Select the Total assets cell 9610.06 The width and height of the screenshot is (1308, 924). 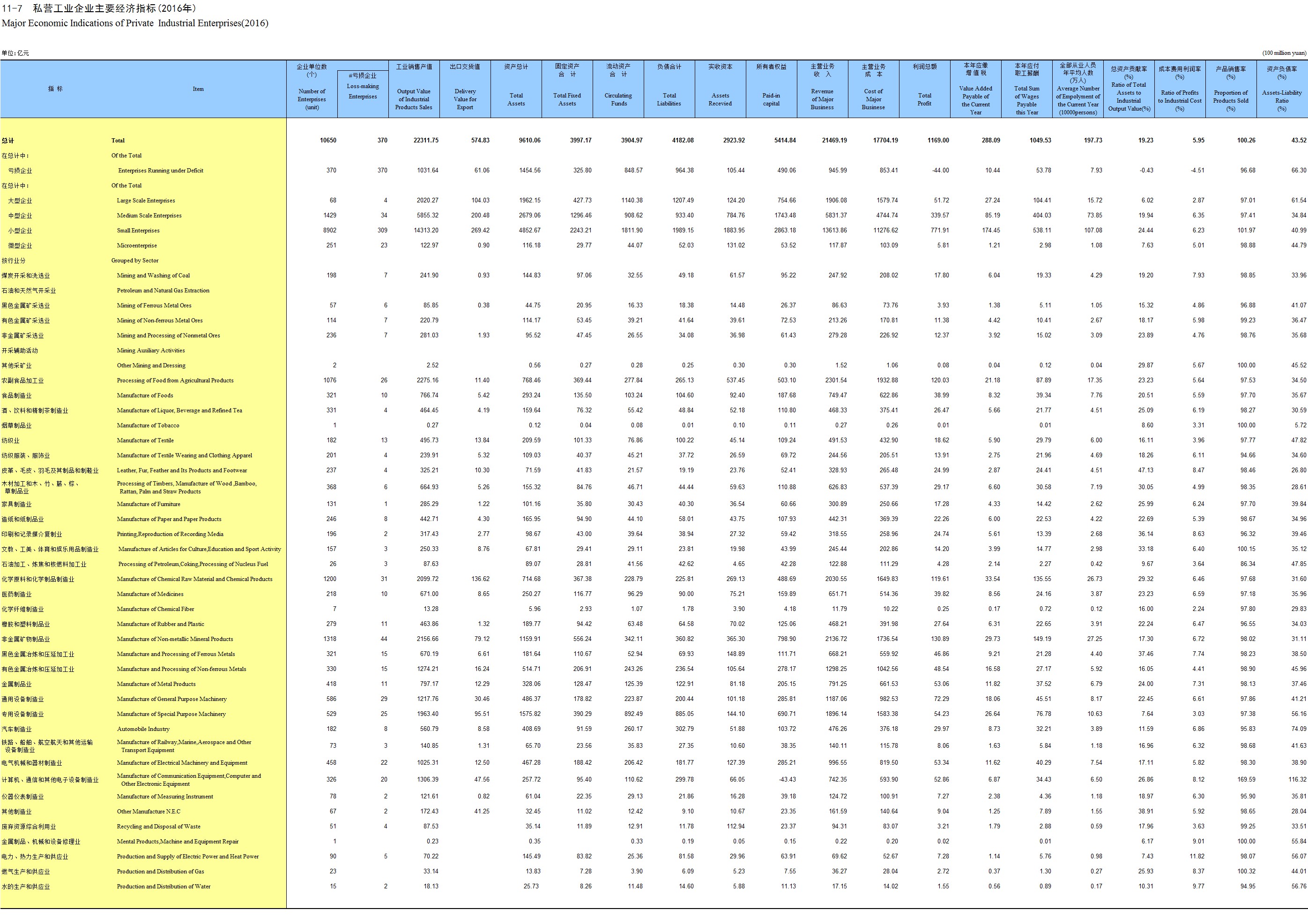point(530,140)
